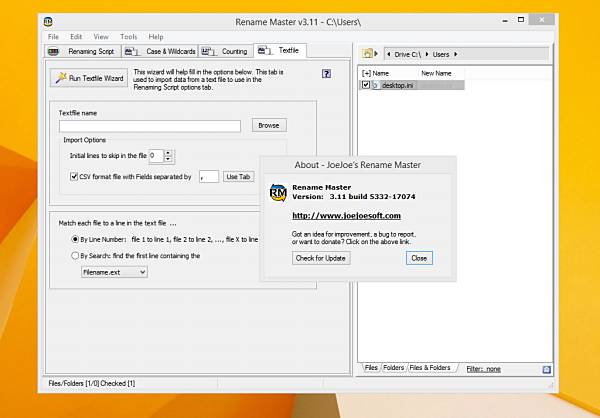Image resolution: width=600 pixels, height=418 pixels.
Task: Select the Files tab at bottom
Action: tap(371, 368)
